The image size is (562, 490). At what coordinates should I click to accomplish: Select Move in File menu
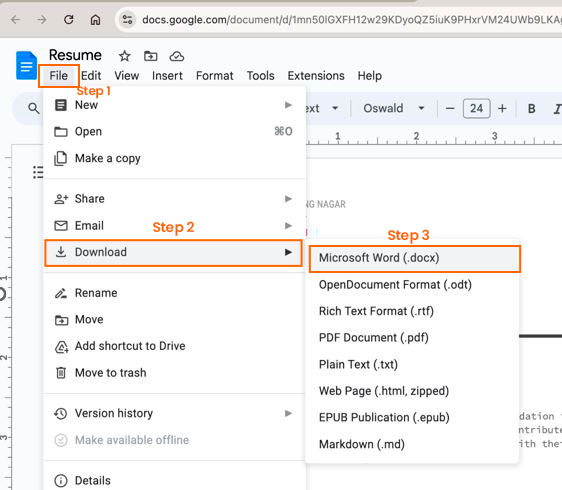[174, 319]
